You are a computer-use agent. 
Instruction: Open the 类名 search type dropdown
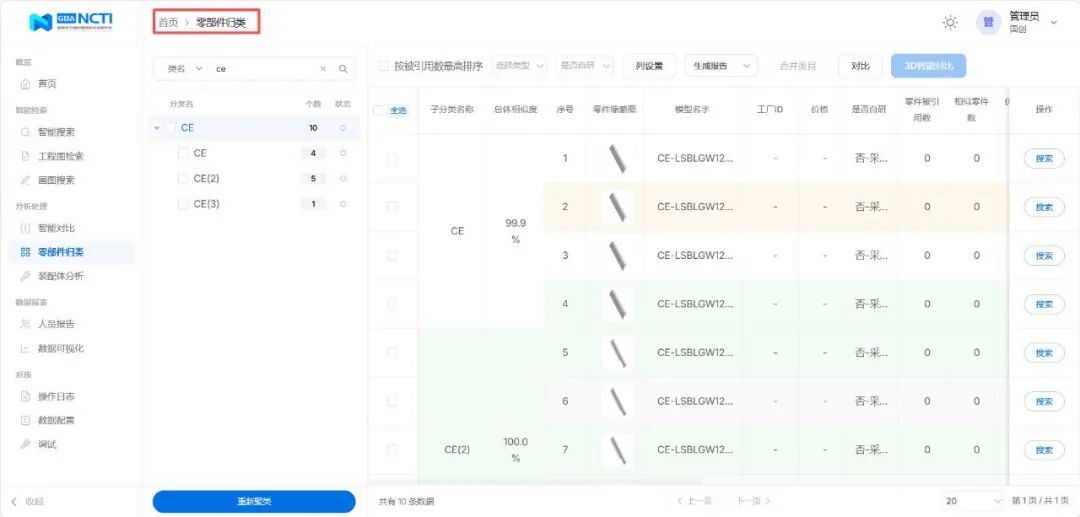click(185, 69)
